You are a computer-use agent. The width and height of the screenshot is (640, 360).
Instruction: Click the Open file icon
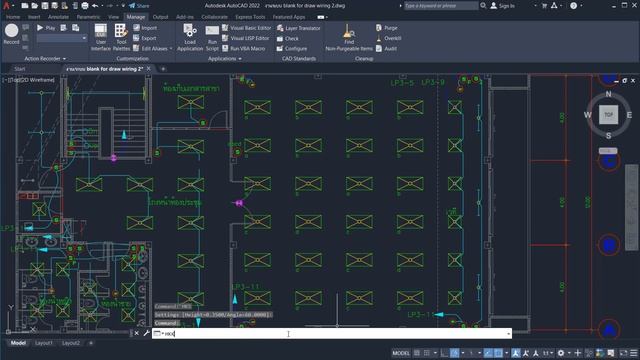coord(35,6)
